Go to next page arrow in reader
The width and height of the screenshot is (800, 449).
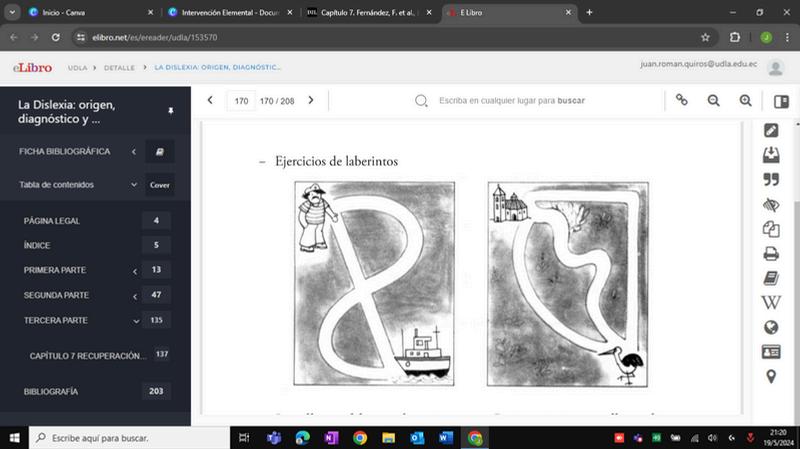pyautogui.click(x=311, y=101)
